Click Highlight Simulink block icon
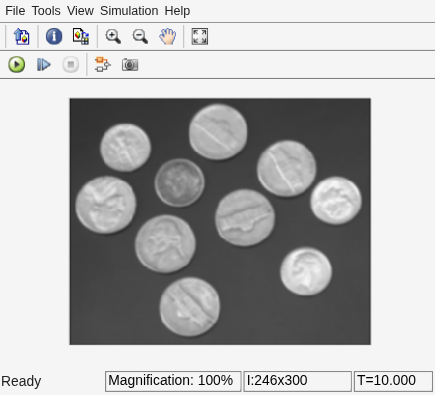This screenshot has height=395, width=435. tap(102, 64)
